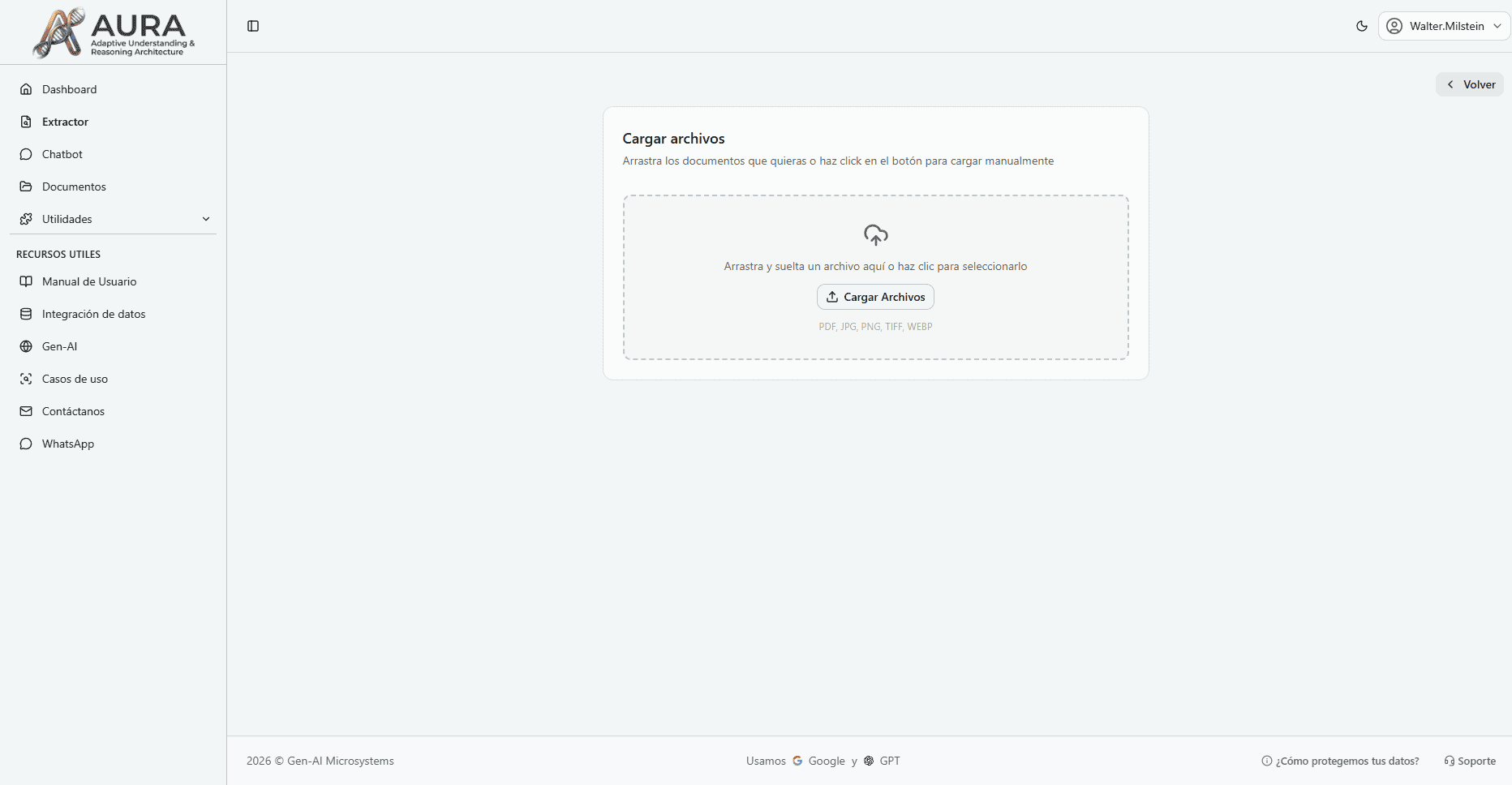
Task: Click the Cargar Archivos button
Action: (x=875, y=297)
